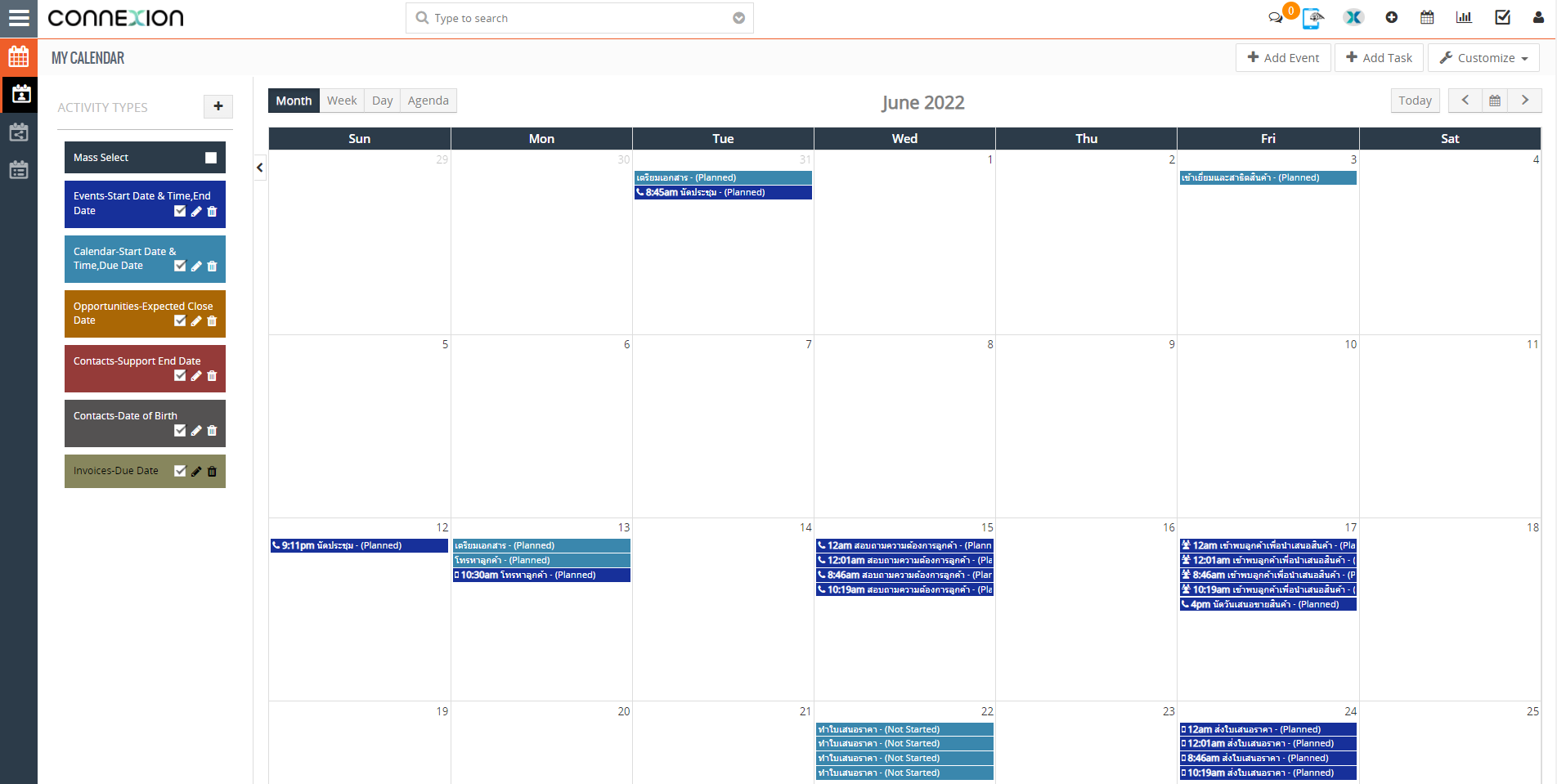Add a new activity type
Viewport: 1557px width, 784px height.
pyautogui.click(x=218, y=106)
